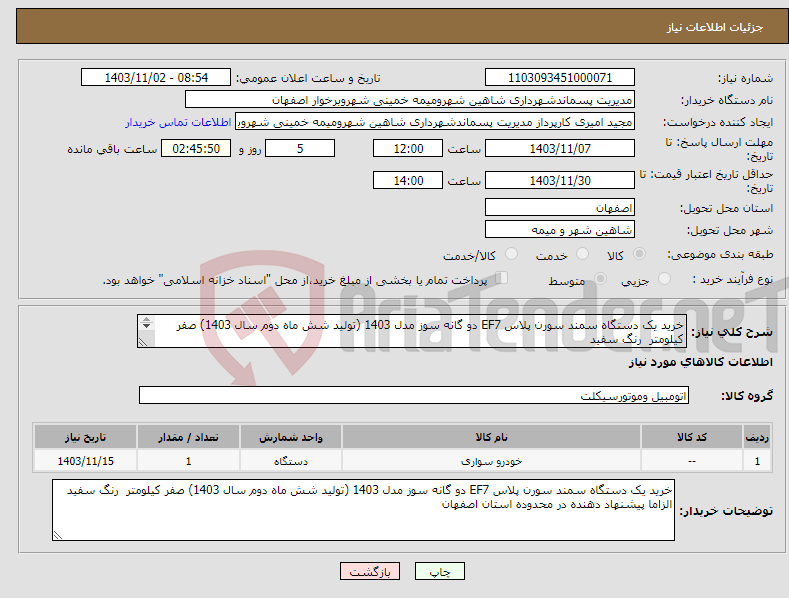Open the اطلاعات تماس خریدار link
This screenshot has width=789, height=598.
178,122
